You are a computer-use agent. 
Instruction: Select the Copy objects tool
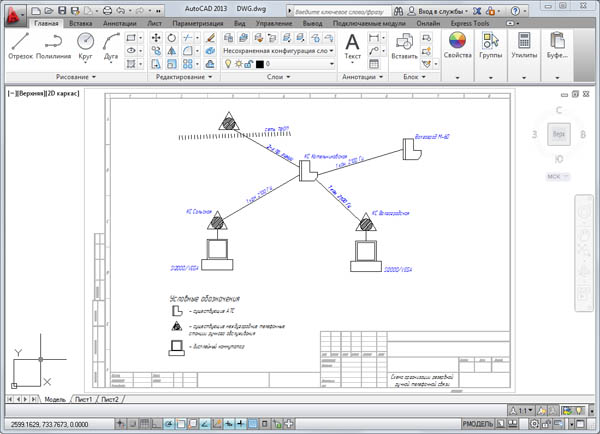156,51
